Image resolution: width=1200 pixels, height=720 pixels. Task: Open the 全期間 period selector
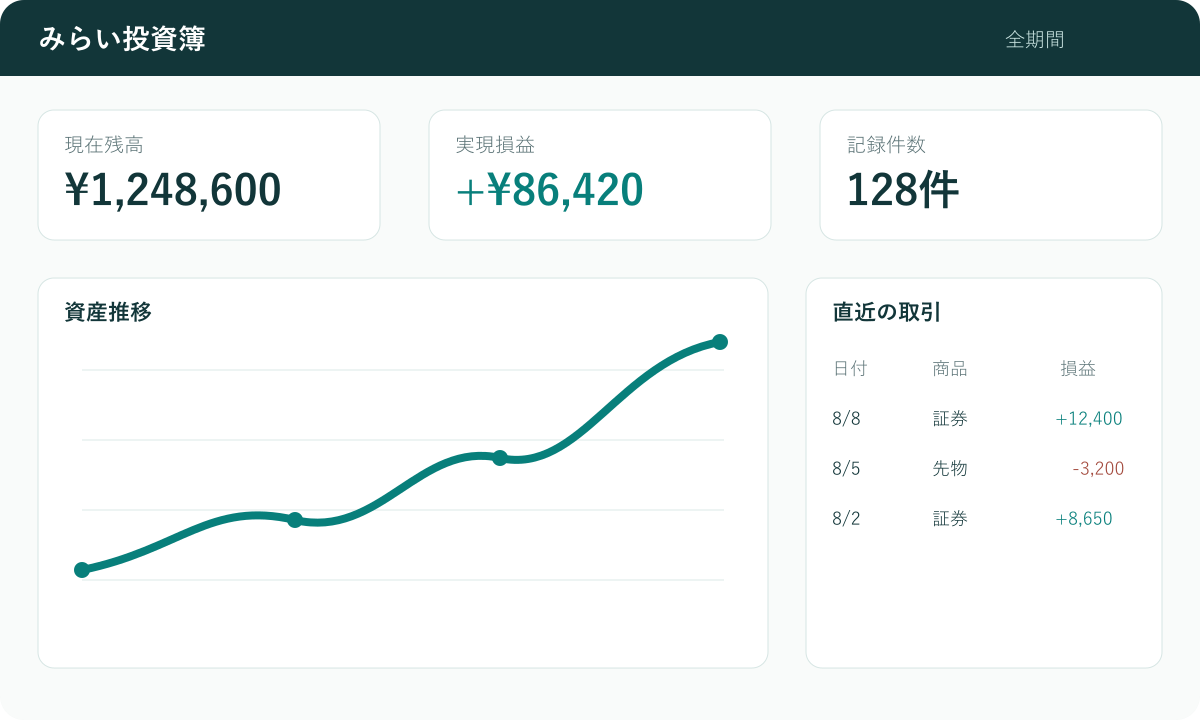(1034, 40)
